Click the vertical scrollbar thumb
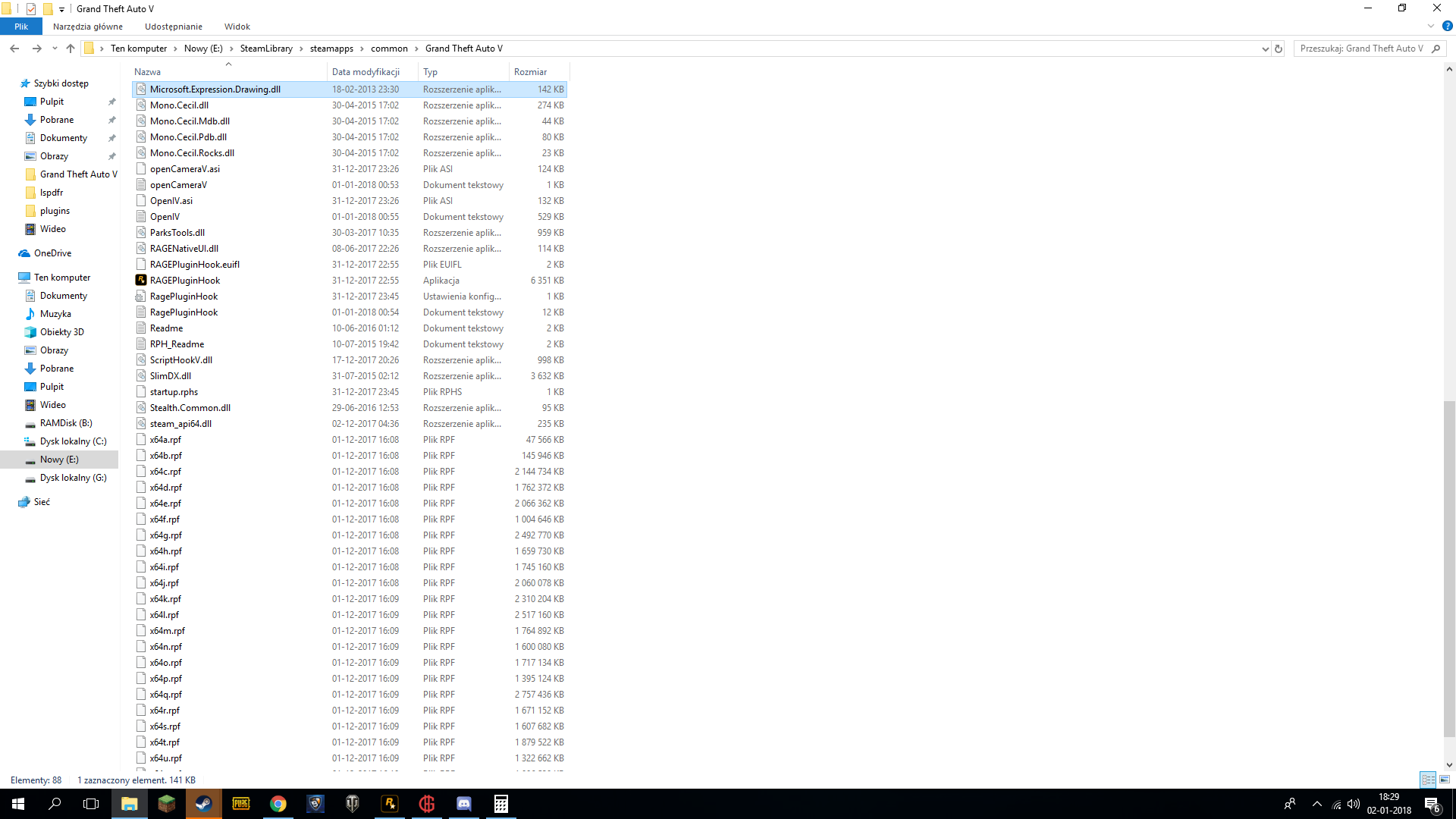Viewport: 1456px width, 819px height. pyautogui.click(x=1449, y=569)
